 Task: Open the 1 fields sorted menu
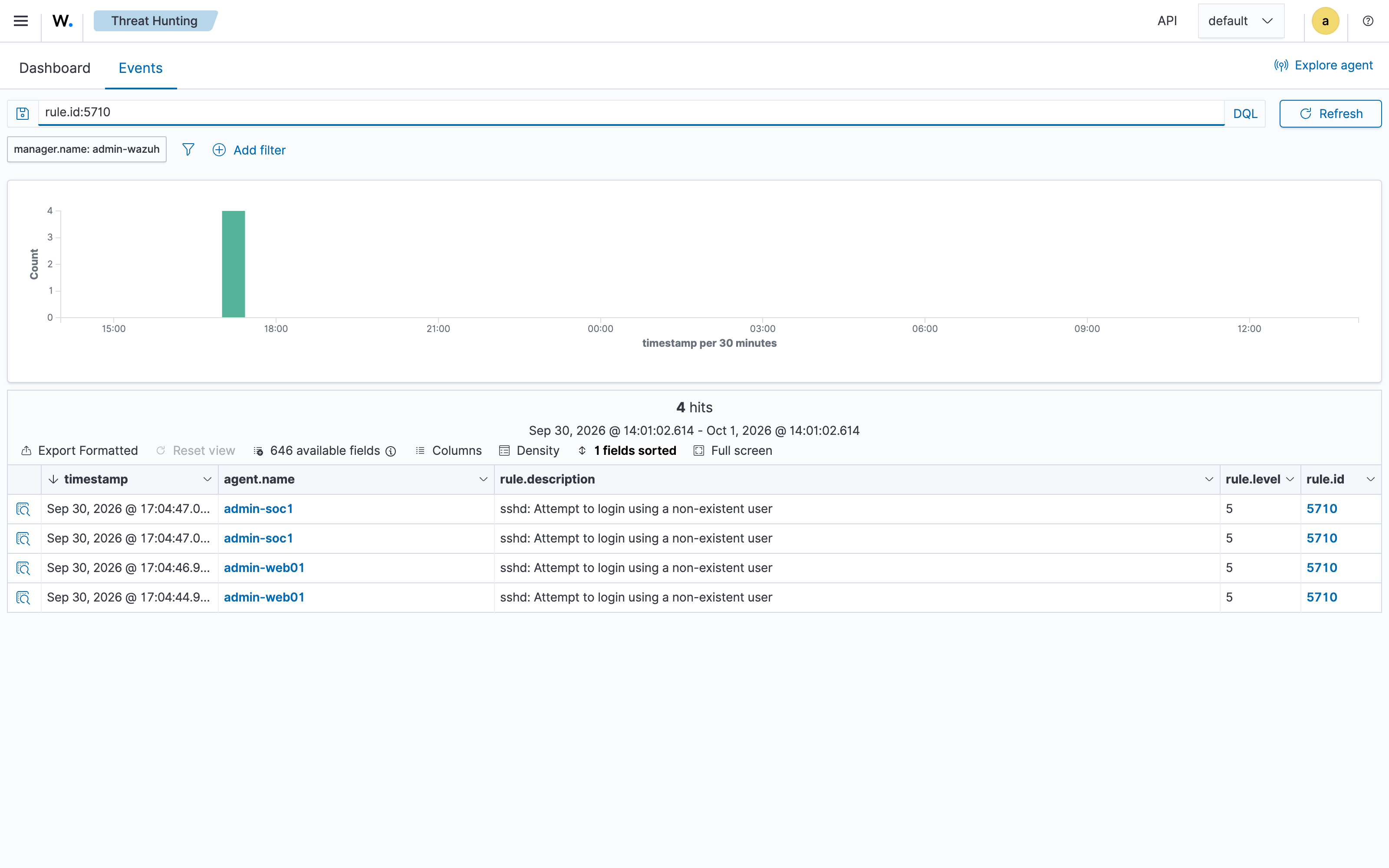click(x=627, y=450)
